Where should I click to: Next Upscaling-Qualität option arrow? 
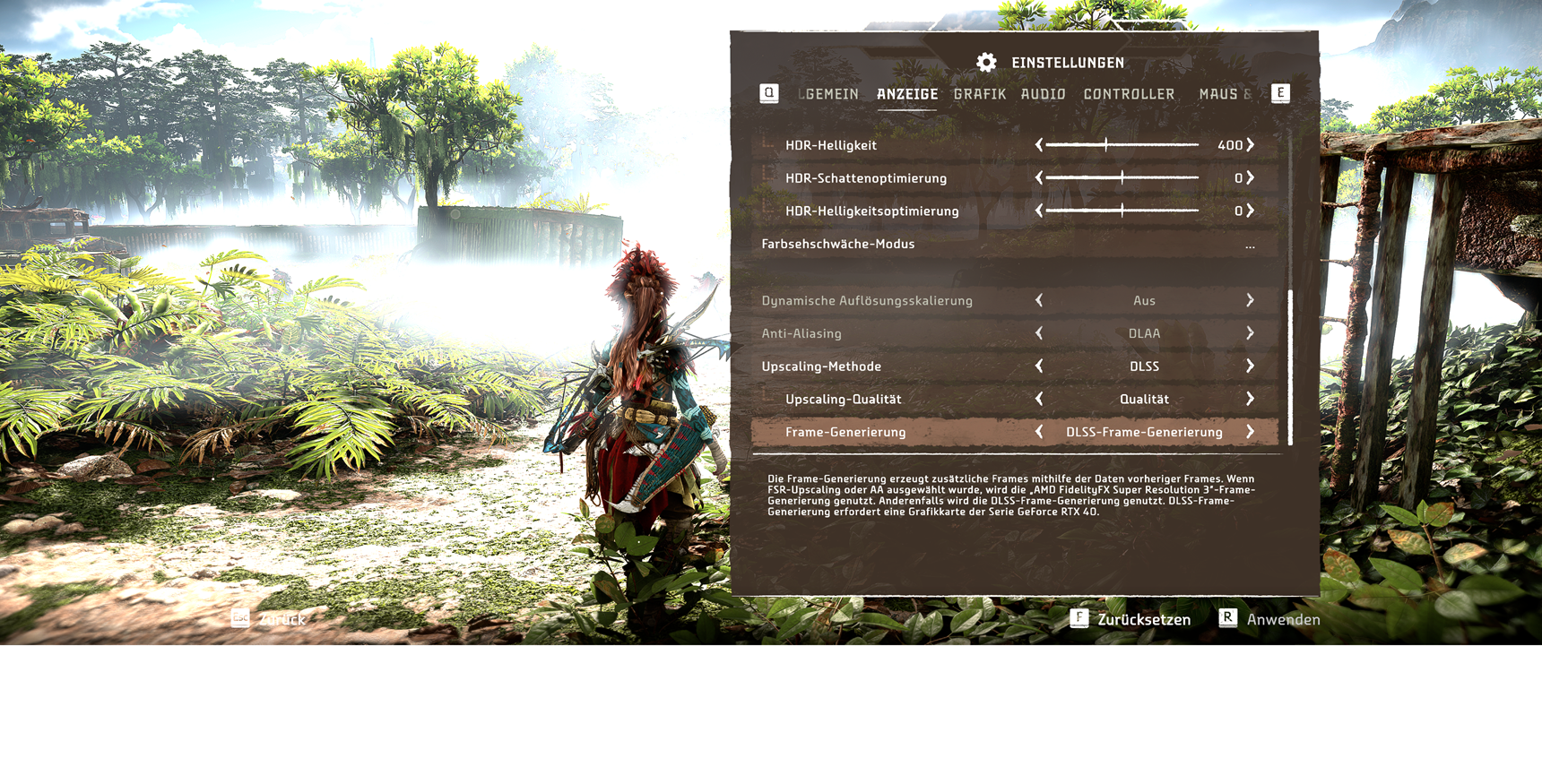coord(1251,399)
